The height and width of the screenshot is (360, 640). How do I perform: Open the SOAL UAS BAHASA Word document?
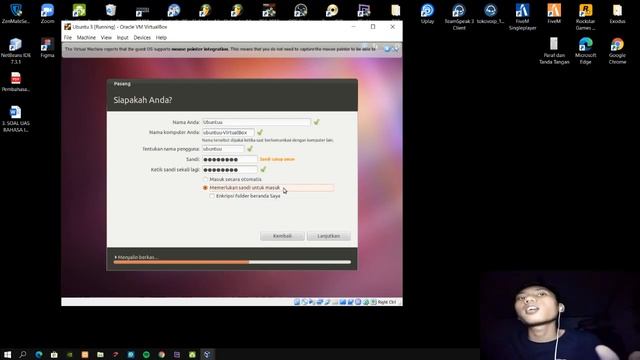click(16, 119)
